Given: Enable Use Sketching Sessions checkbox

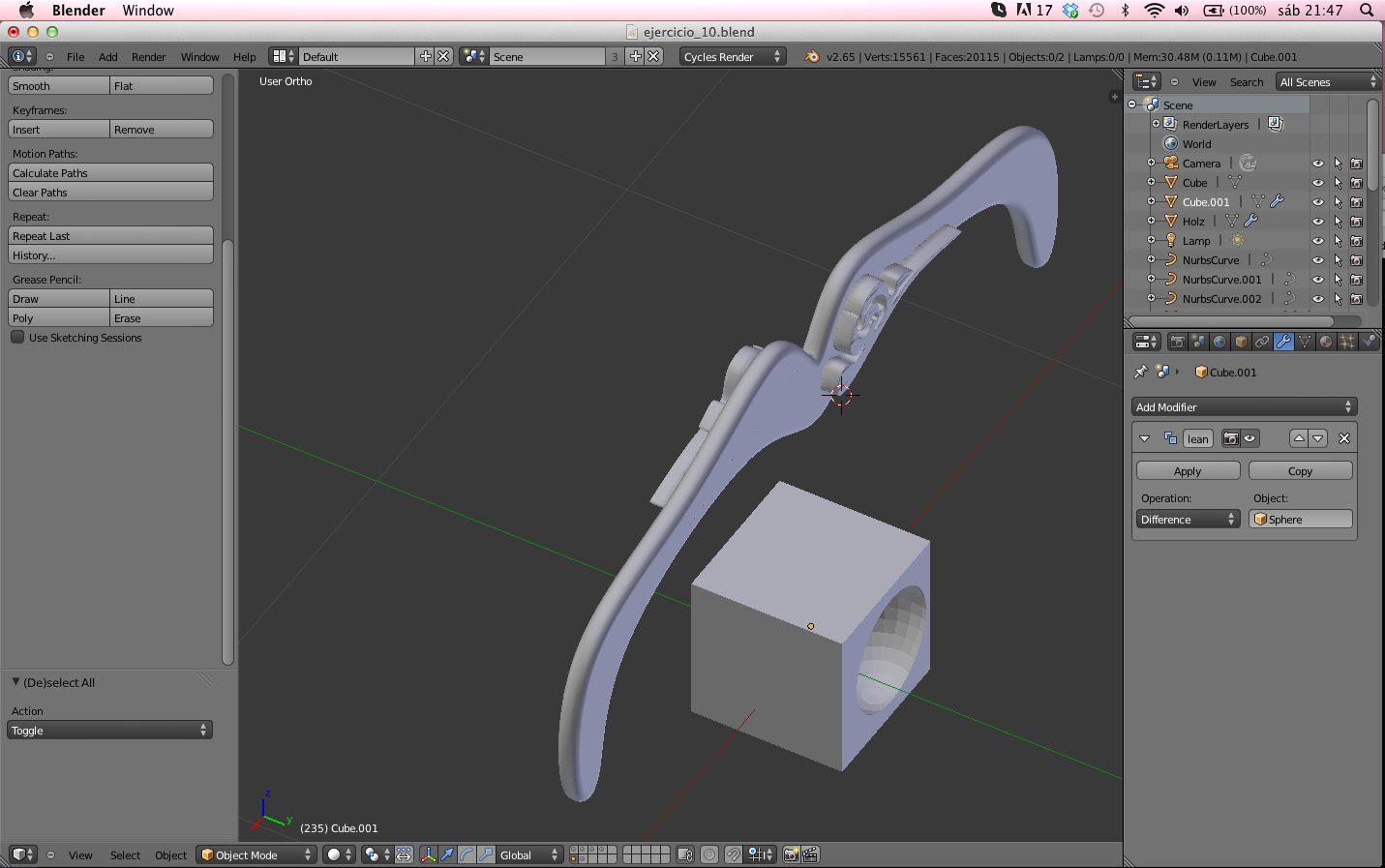Looking at the screenshot, I should click(17, 337).
